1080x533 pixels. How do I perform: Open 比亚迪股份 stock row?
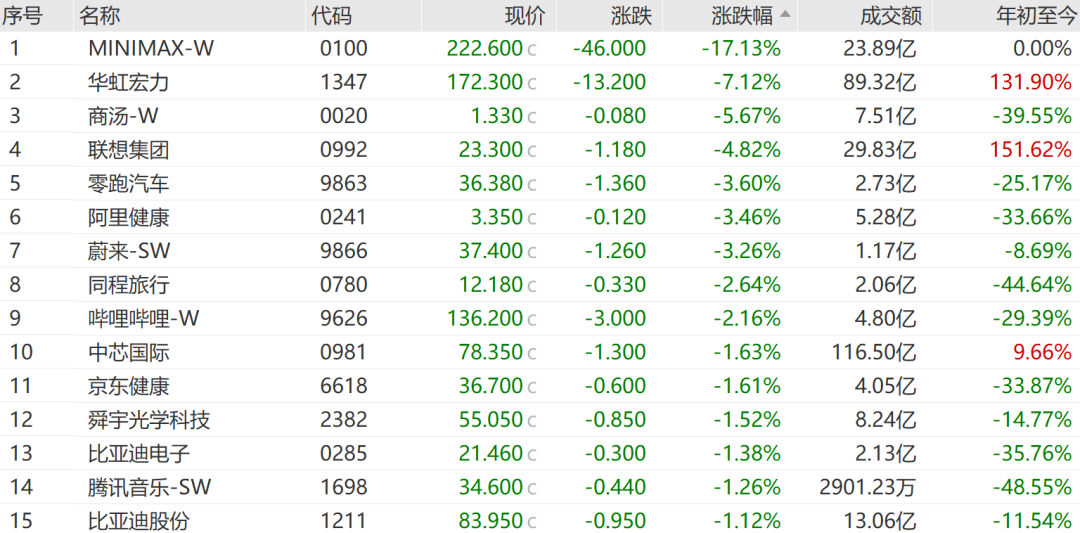click(540, 521)
